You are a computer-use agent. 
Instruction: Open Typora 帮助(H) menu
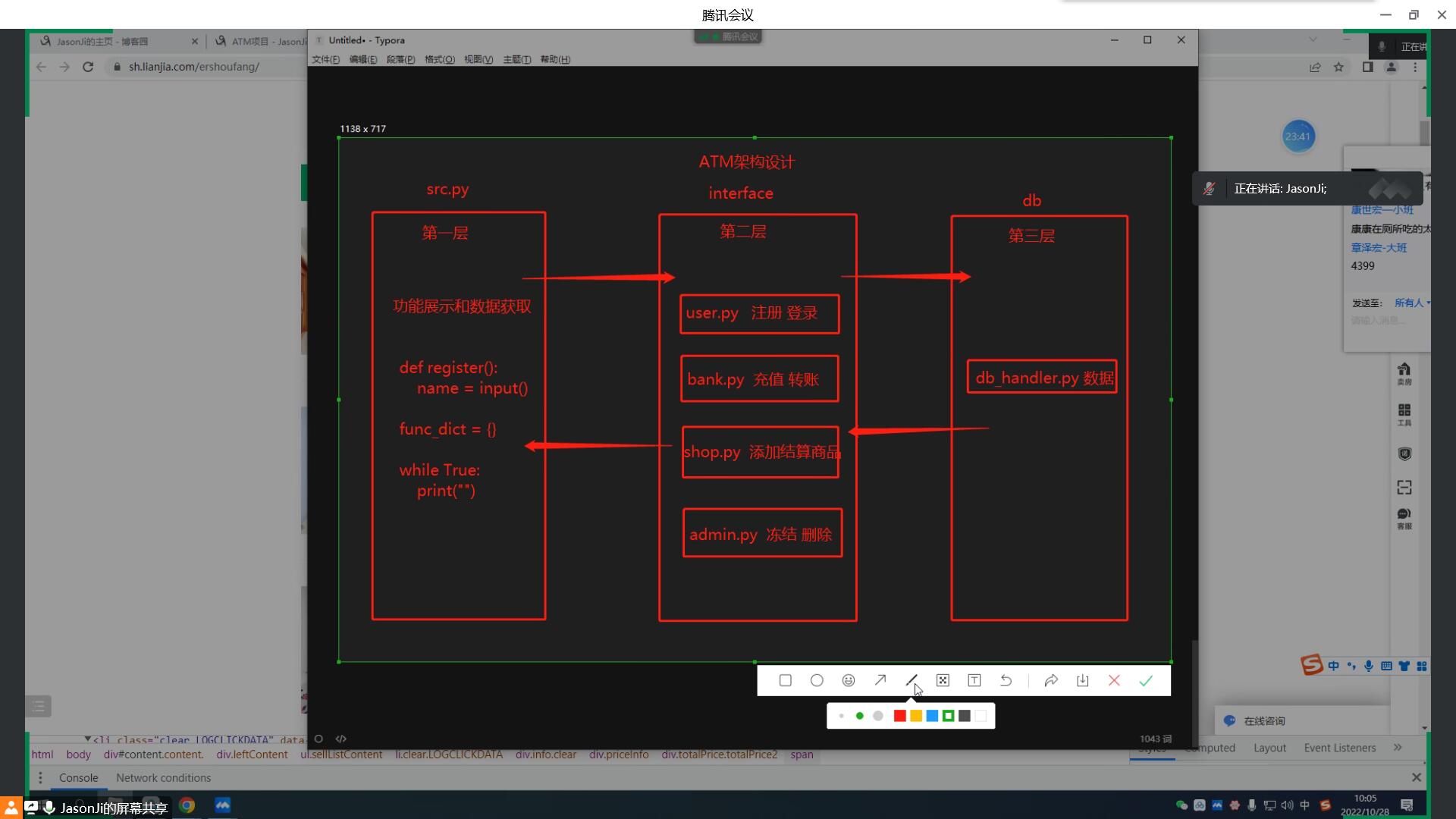coord(556,59)
